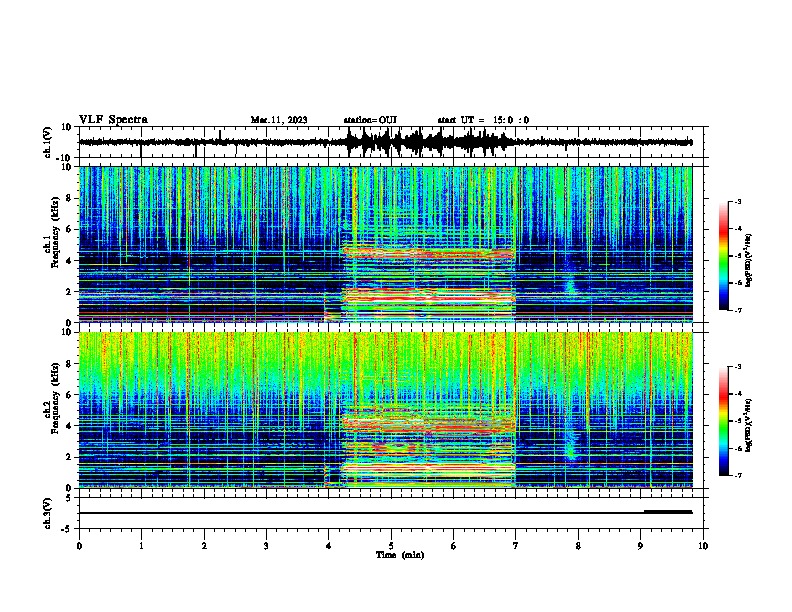The width and height of the screenshot is (792, 612).
Task: Click the "Time (min)" axis title
Action: tap(400, 555)
